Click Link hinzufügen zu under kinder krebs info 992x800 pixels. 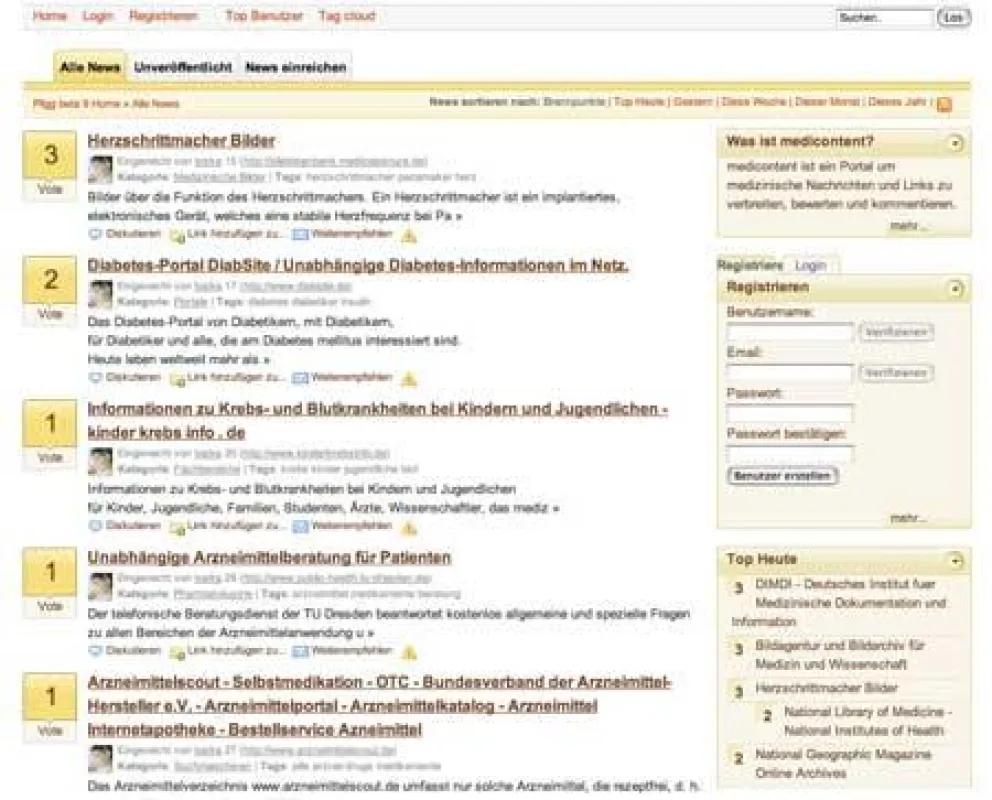point(228,526)
